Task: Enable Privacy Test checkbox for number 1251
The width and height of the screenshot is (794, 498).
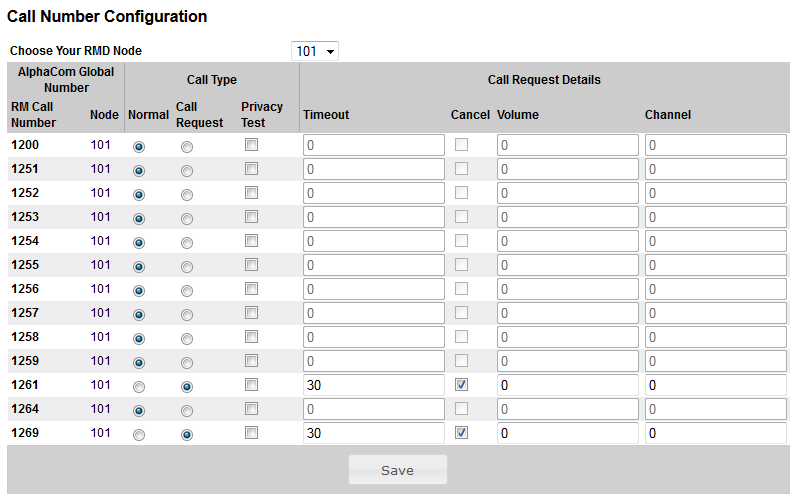Action: [x=252, y=169]
